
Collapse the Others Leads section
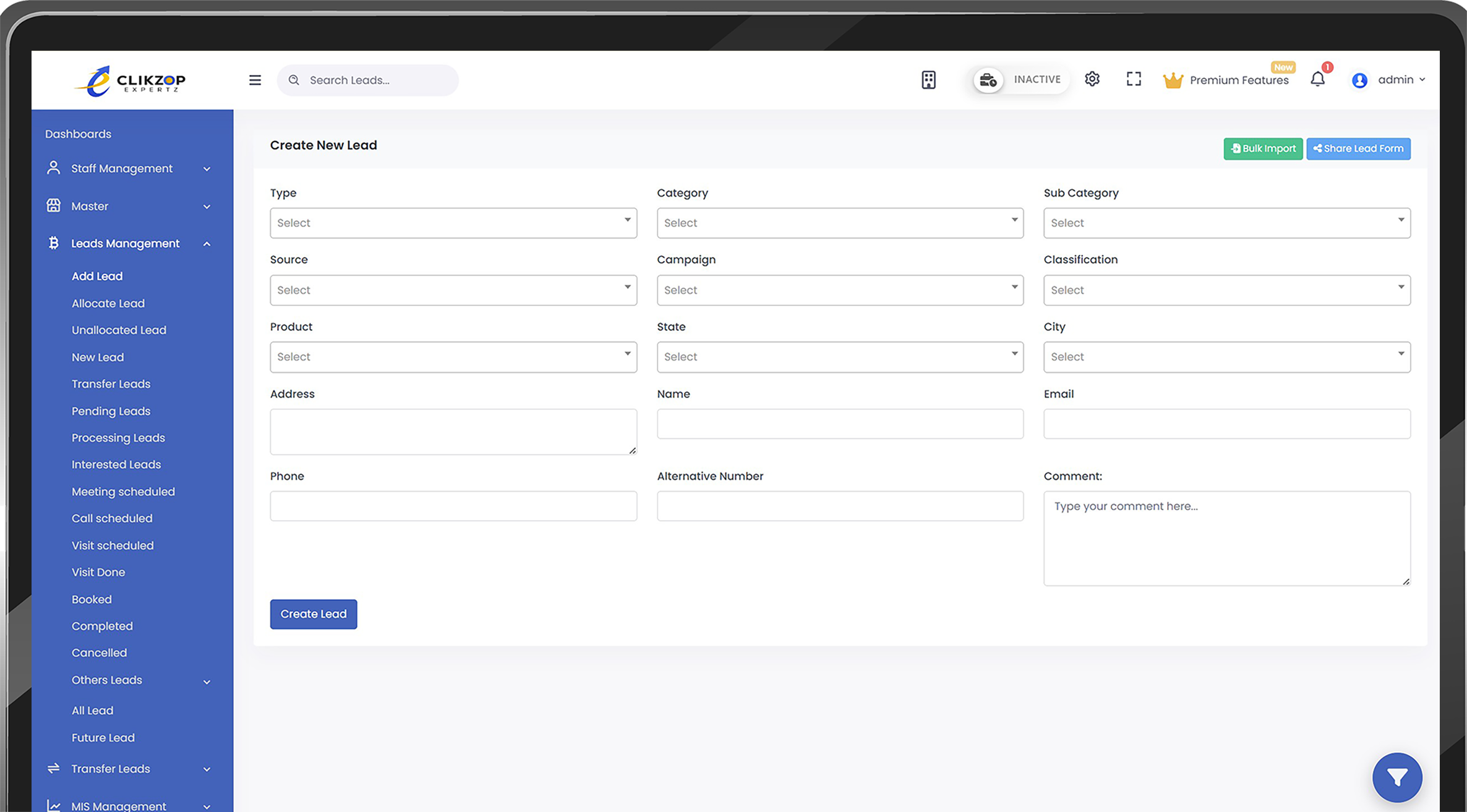click(x=207, y=681)
